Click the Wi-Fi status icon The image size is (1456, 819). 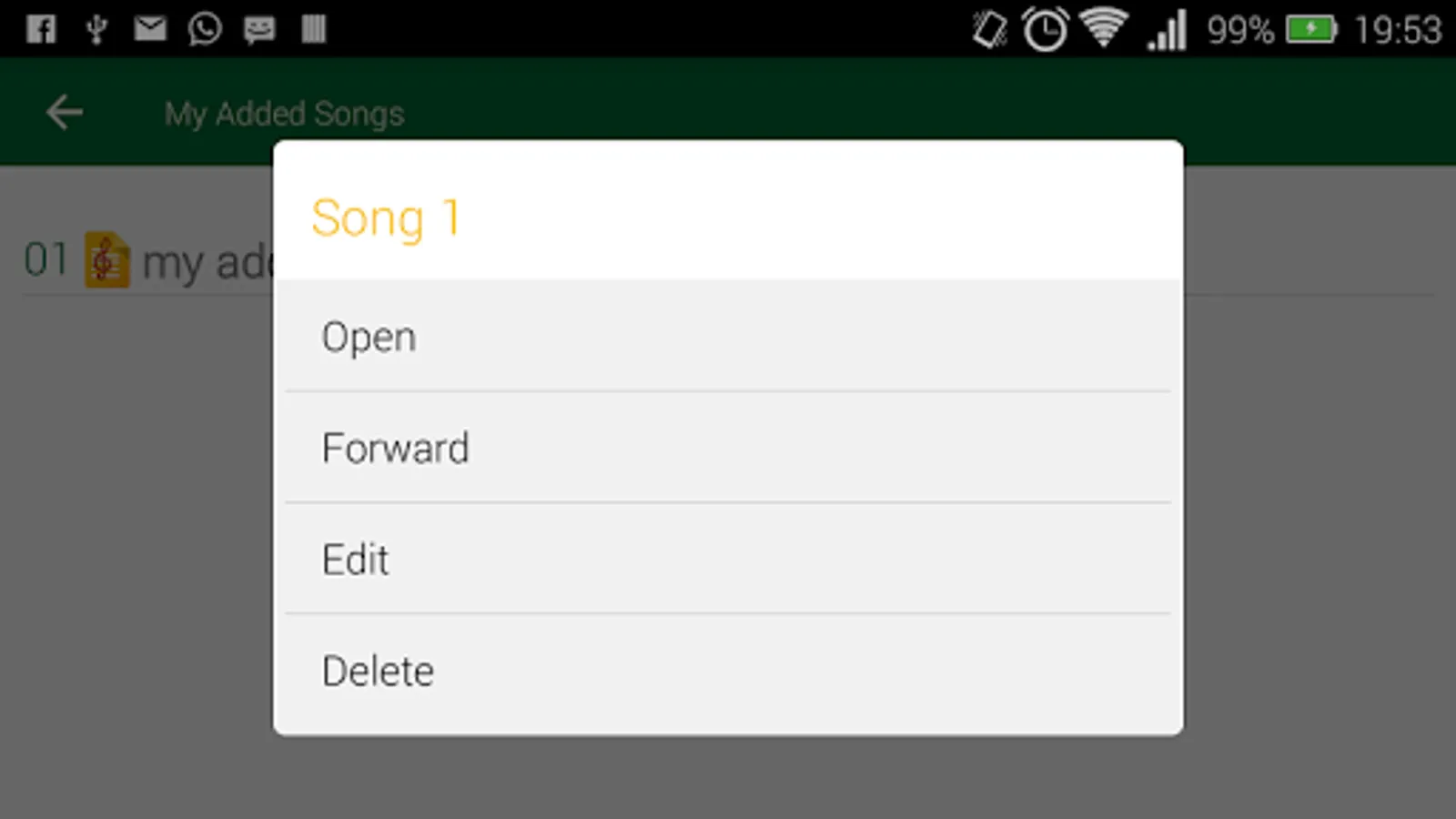pyautogui.click(x=1104, y=28)
